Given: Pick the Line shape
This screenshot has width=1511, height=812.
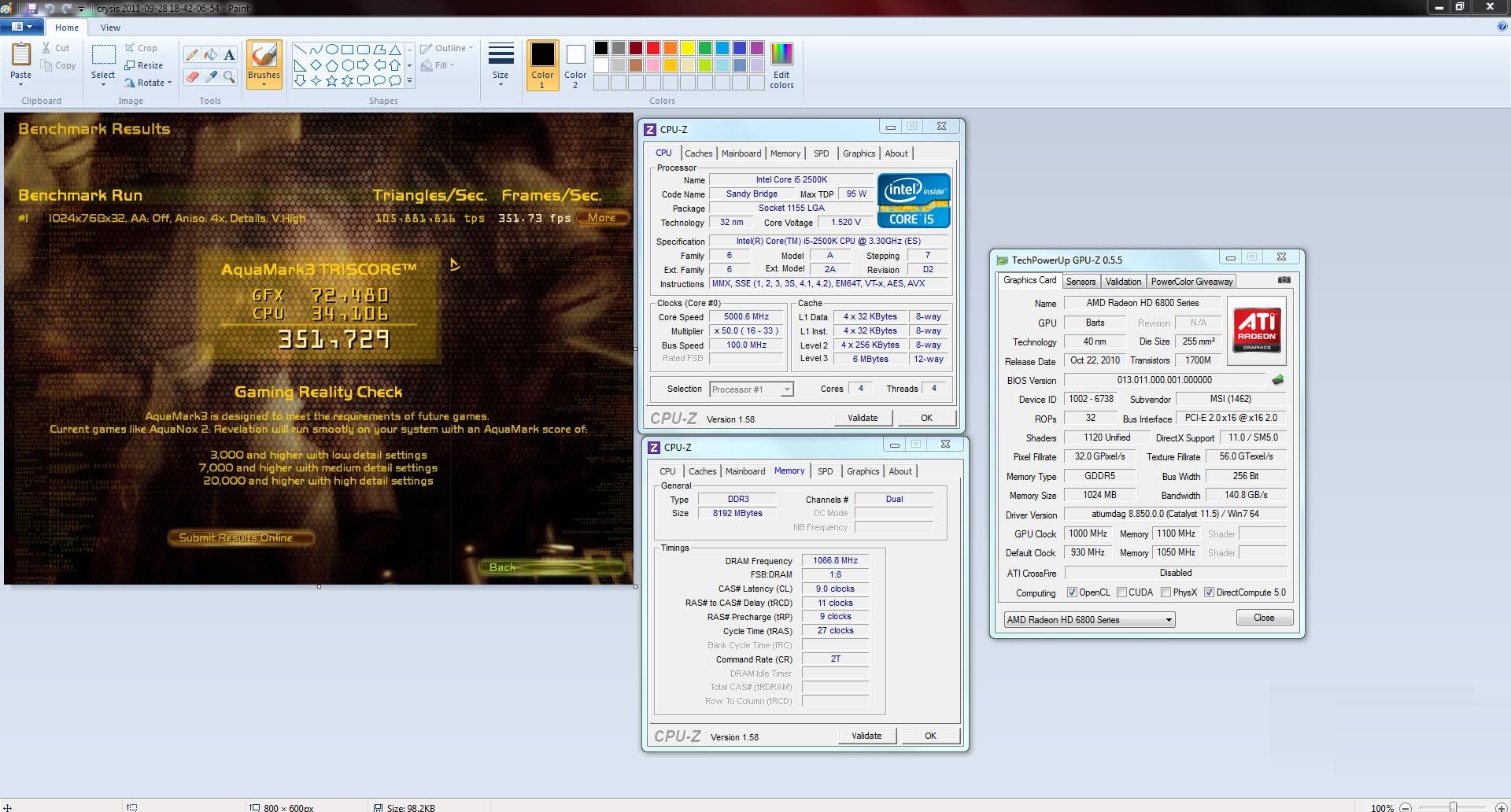Looking at the screenshot, I should click(x=300, y=49).
